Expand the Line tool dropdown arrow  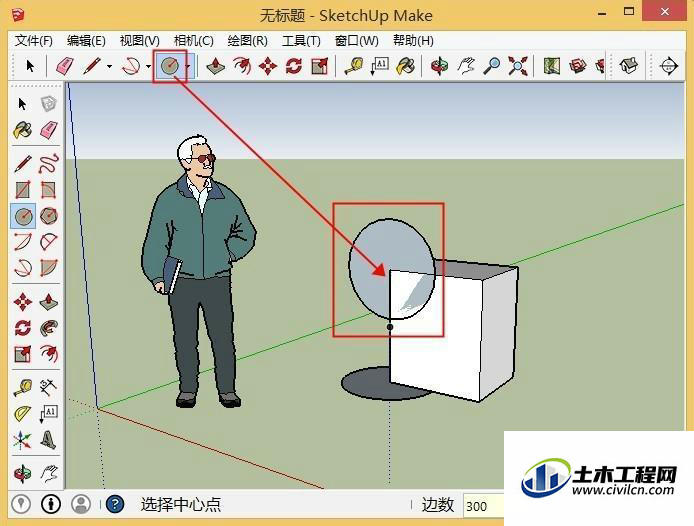point(109,67)
